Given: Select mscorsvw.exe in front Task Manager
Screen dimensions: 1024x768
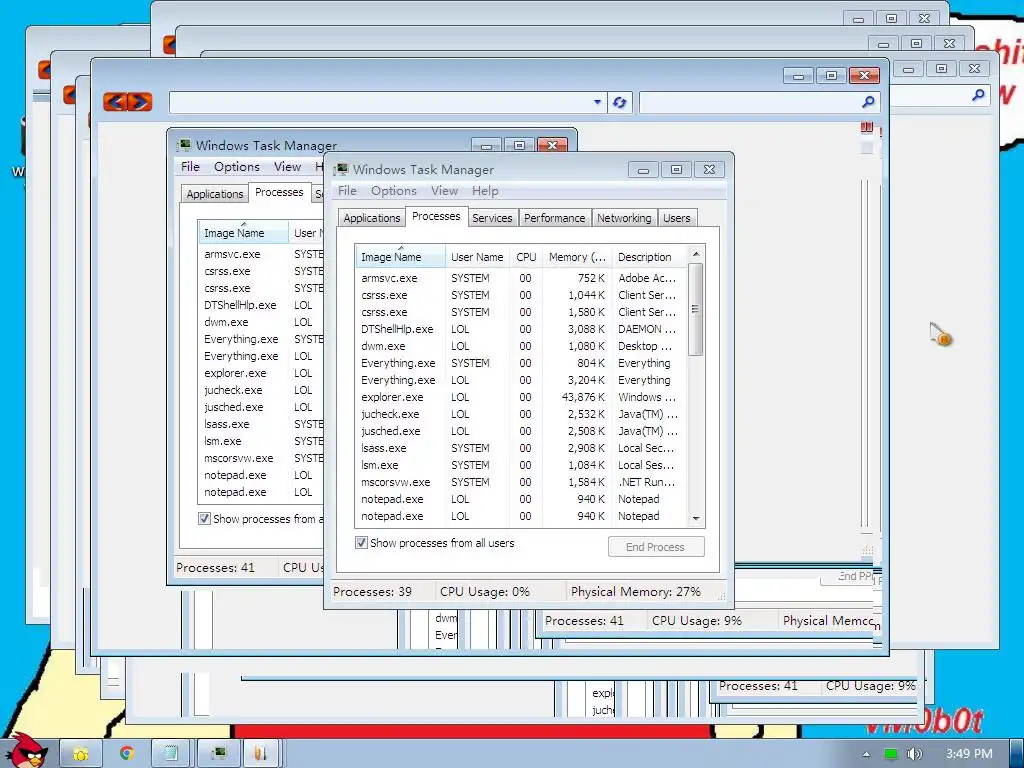Looking at the screenshot, I should tap(521, 482).
